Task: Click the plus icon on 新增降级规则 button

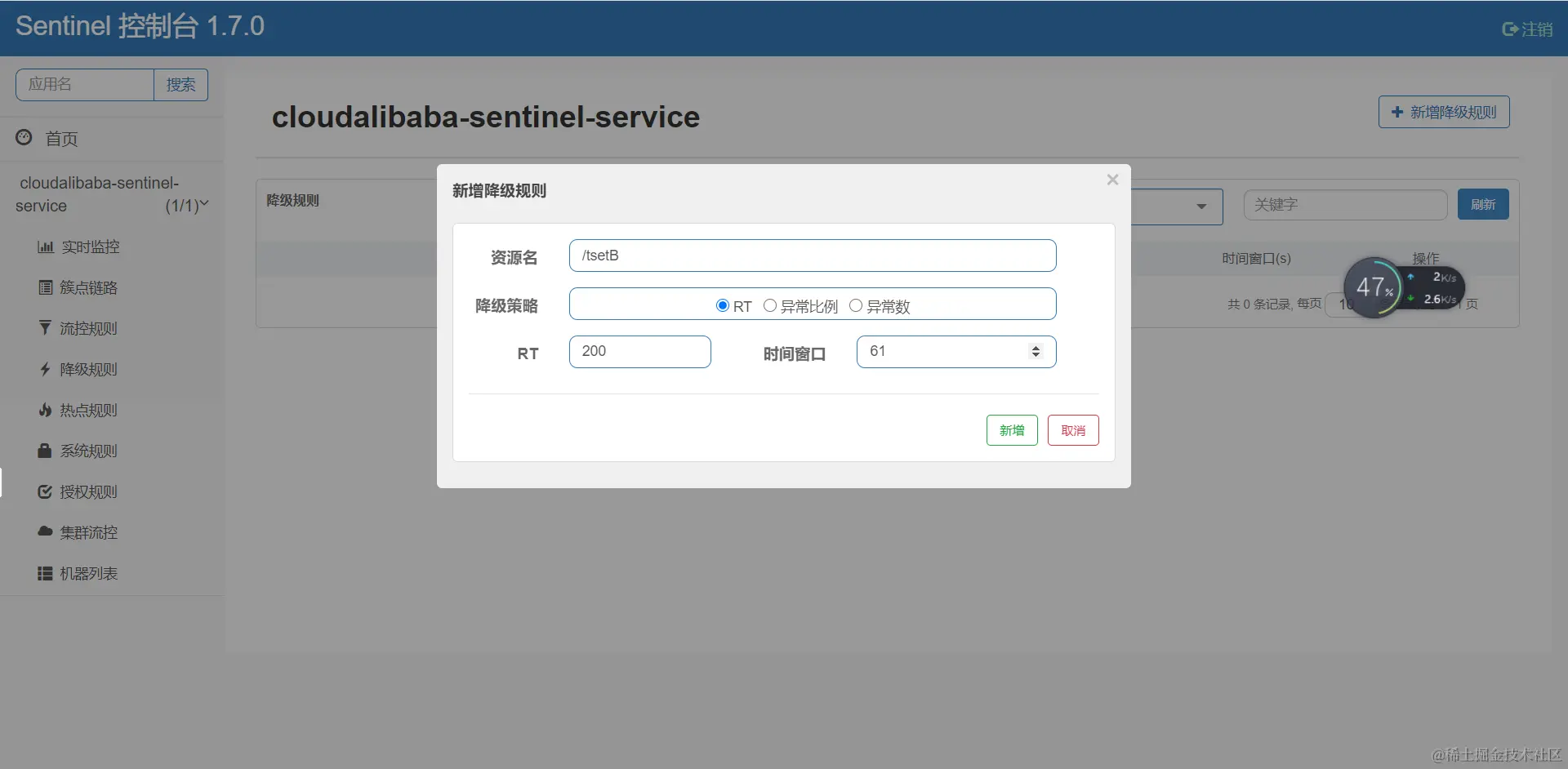Action: (1396, 112)
